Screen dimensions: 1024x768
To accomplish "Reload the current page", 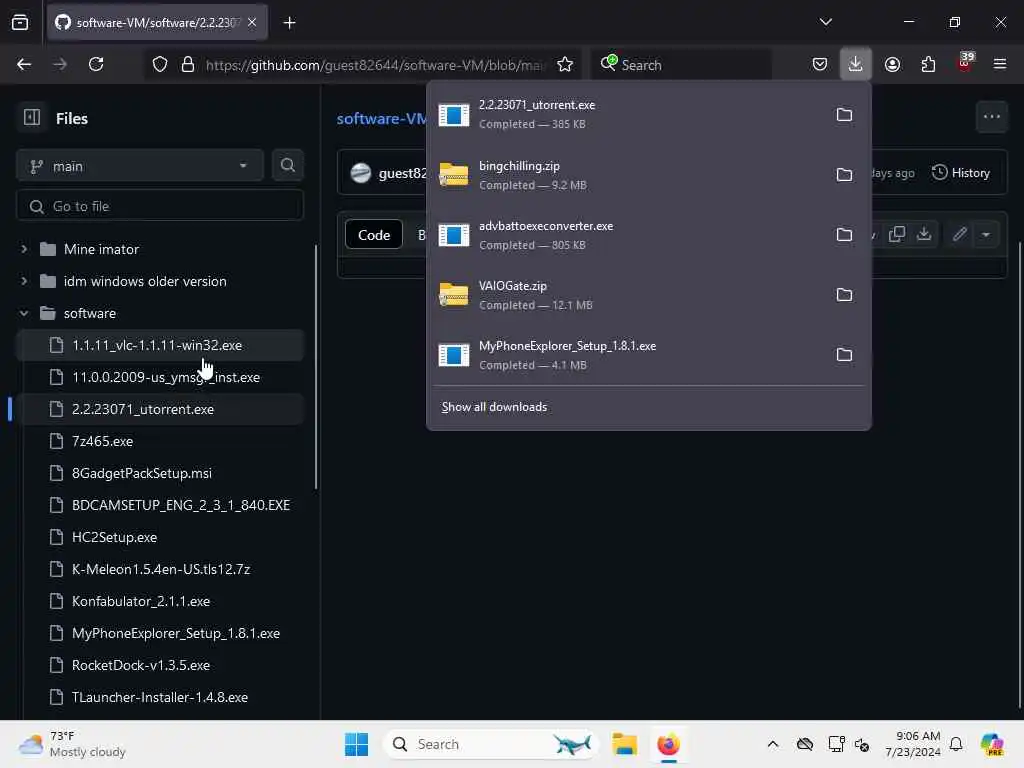I will 96,64.
